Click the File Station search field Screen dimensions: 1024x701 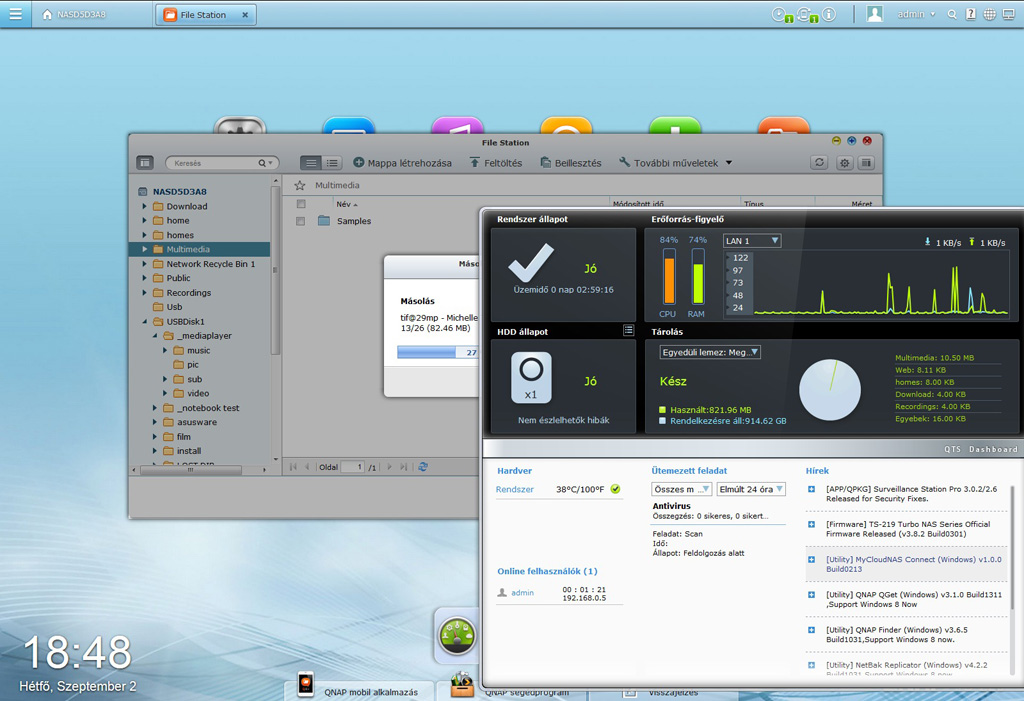pos(221,163)
